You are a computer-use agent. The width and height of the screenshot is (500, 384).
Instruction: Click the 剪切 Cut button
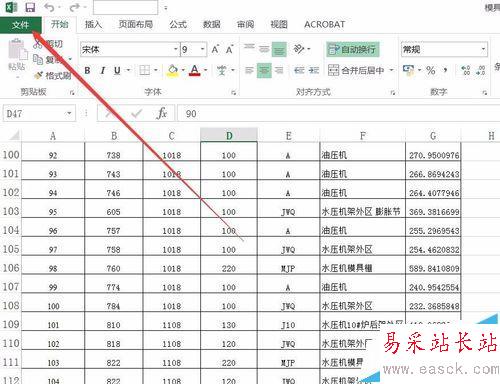pos(48,44)
